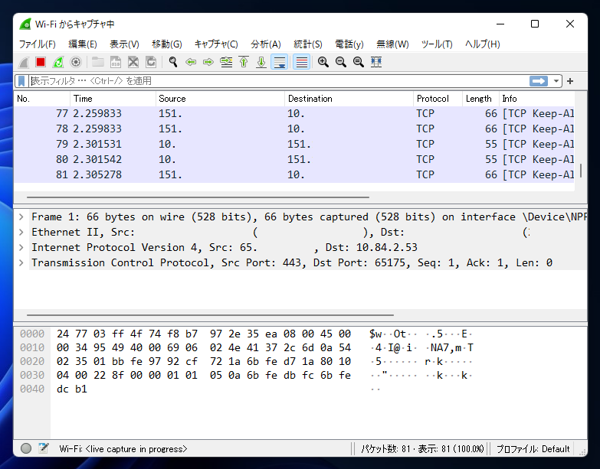The width and height of the screenshot is (600, 469).
Task: Zoom in the main window text
Action: pos(323,62)
